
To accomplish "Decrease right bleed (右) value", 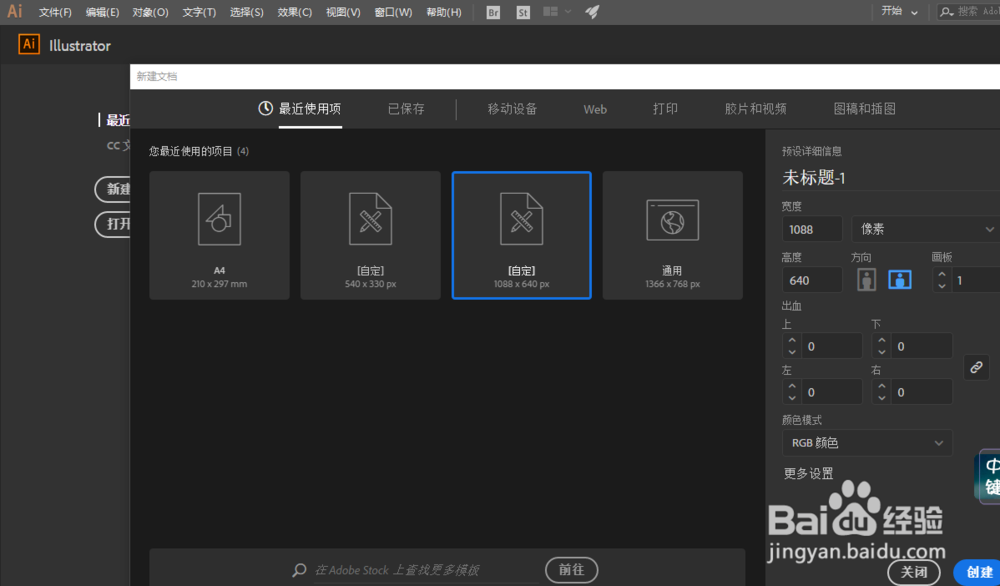I will point(882,398).
